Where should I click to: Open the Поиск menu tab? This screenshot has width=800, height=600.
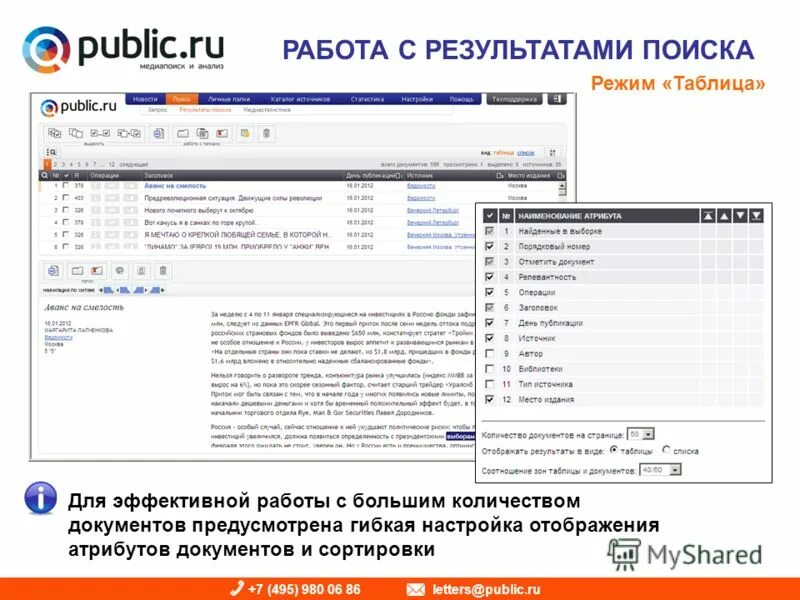pyautogui.click(x=181, y=99)
